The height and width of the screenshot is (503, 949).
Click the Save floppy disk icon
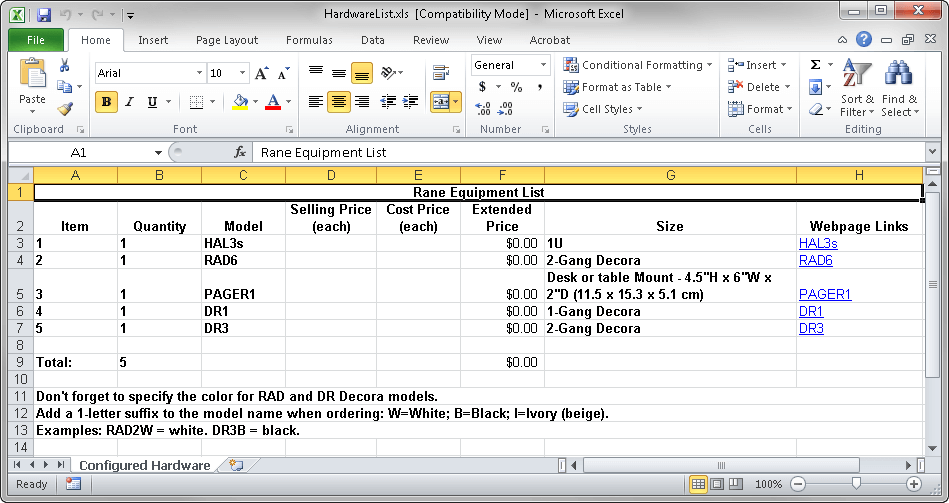tap(44, 15)
